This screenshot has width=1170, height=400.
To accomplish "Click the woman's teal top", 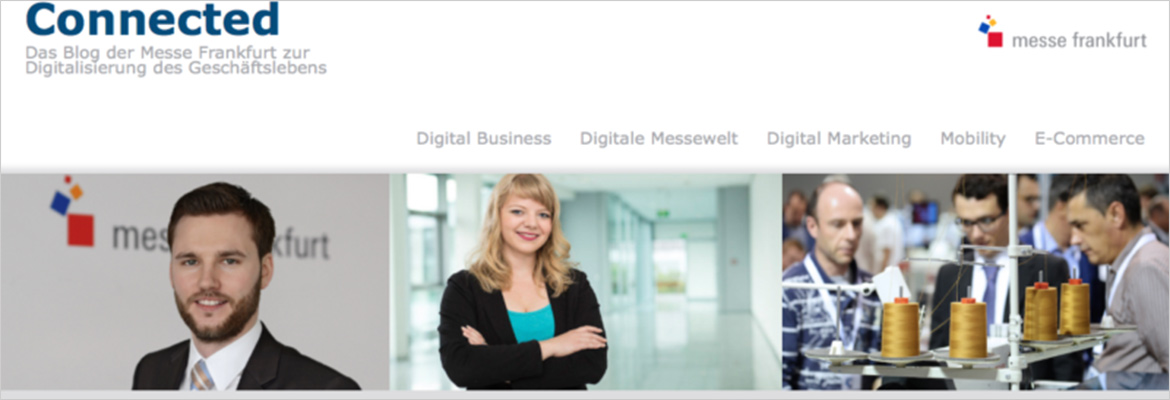I will (x=531, y=323).
